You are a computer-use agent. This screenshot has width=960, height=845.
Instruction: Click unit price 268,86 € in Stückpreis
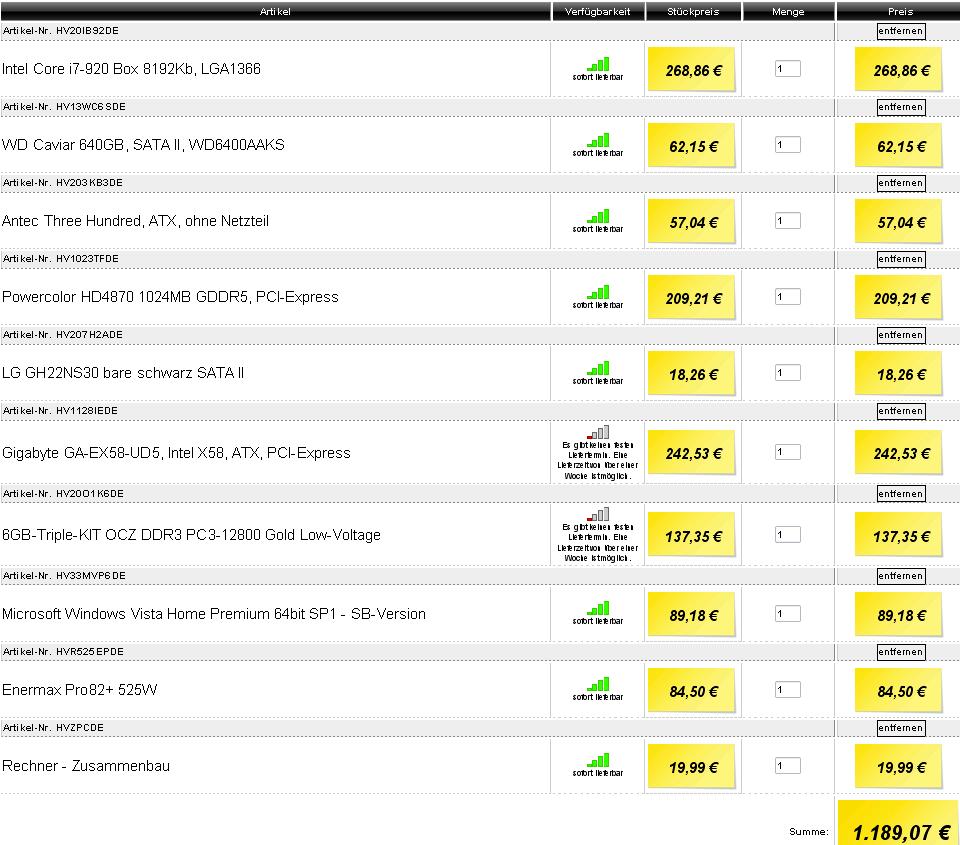click(693, 70)
